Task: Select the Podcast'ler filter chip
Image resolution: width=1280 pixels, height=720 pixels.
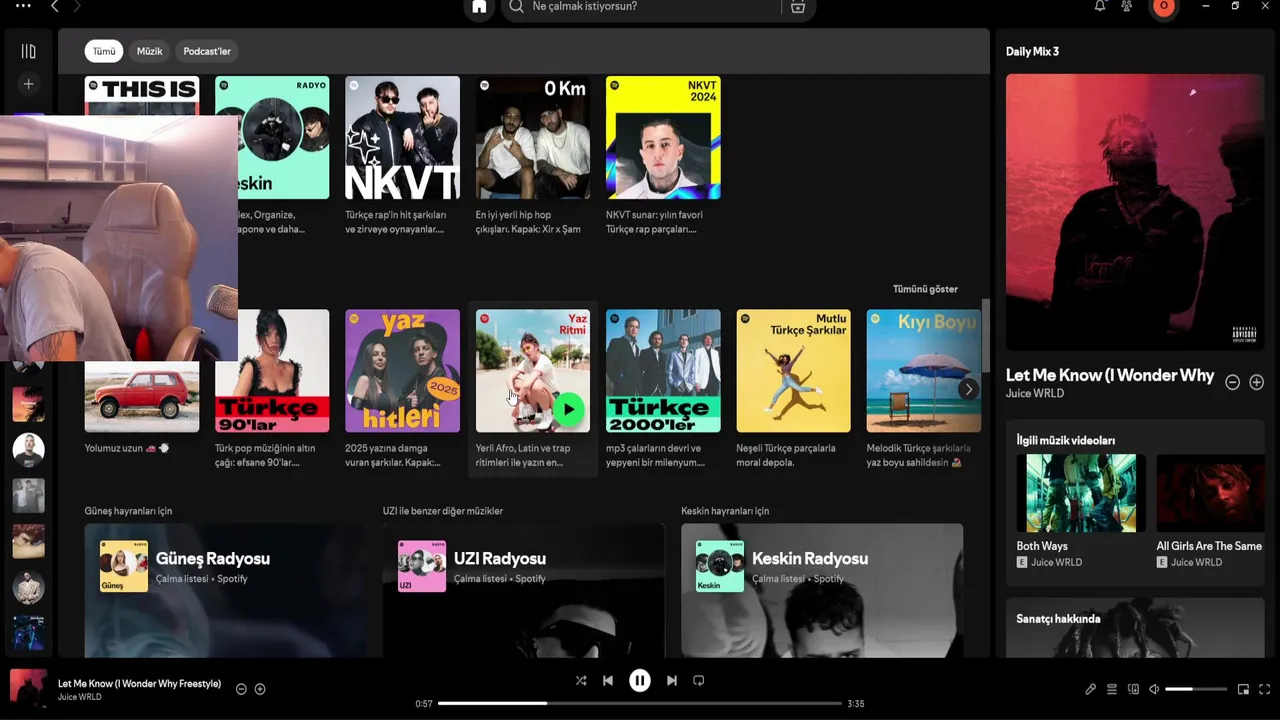Action: click(x=207, y=51)
